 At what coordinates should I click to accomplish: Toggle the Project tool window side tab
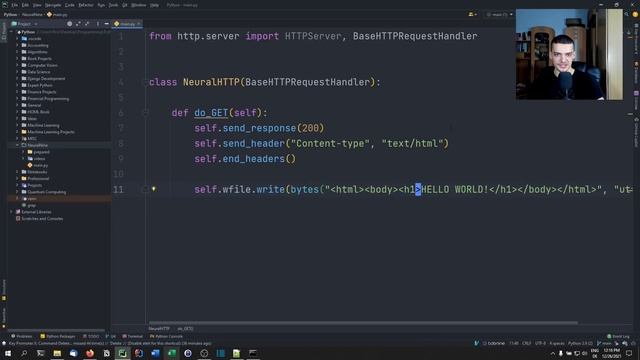click(4, 31)
